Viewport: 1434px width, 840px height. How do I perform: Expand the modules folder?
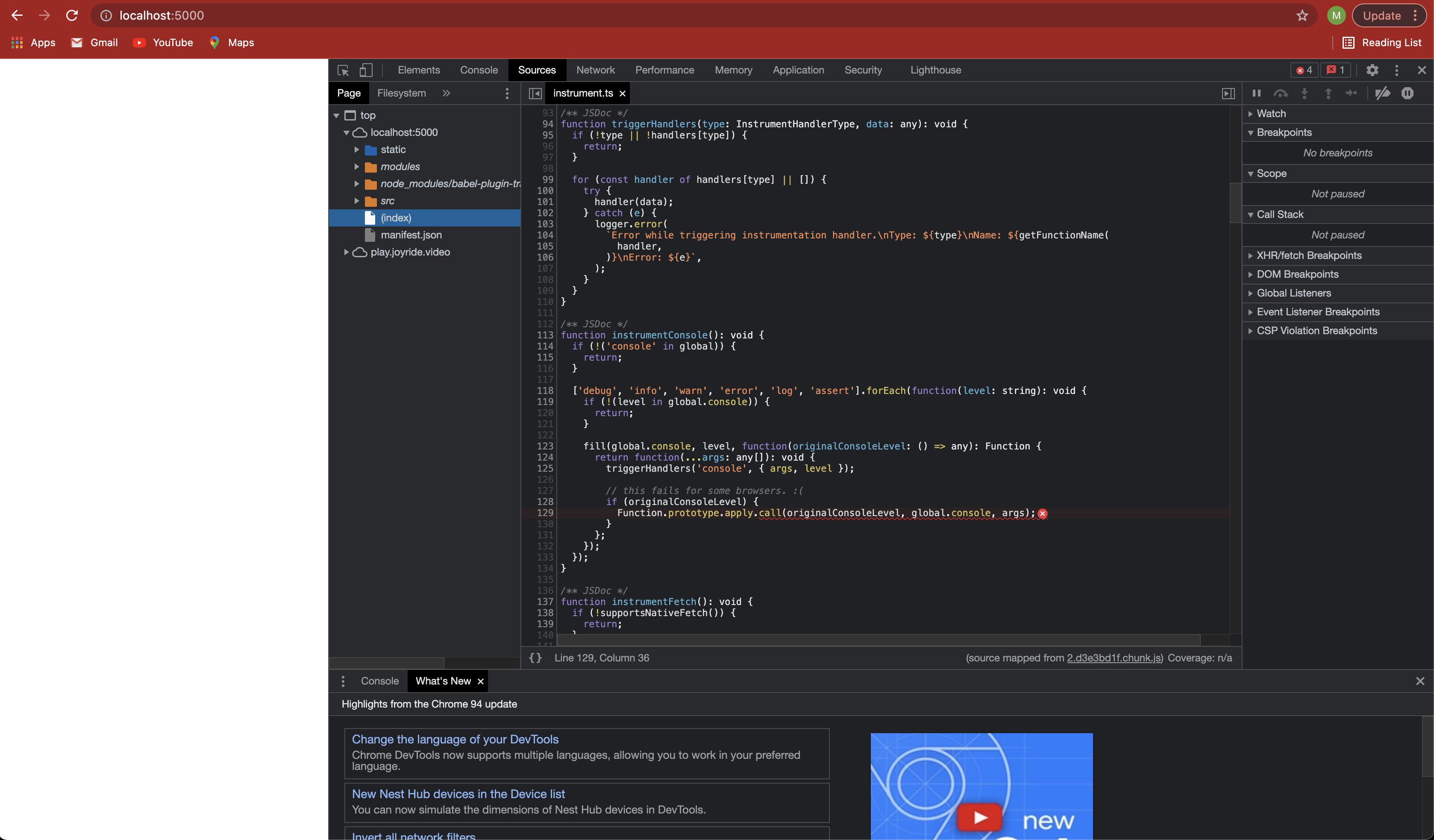pyautogui.click(x=357, y=167)
